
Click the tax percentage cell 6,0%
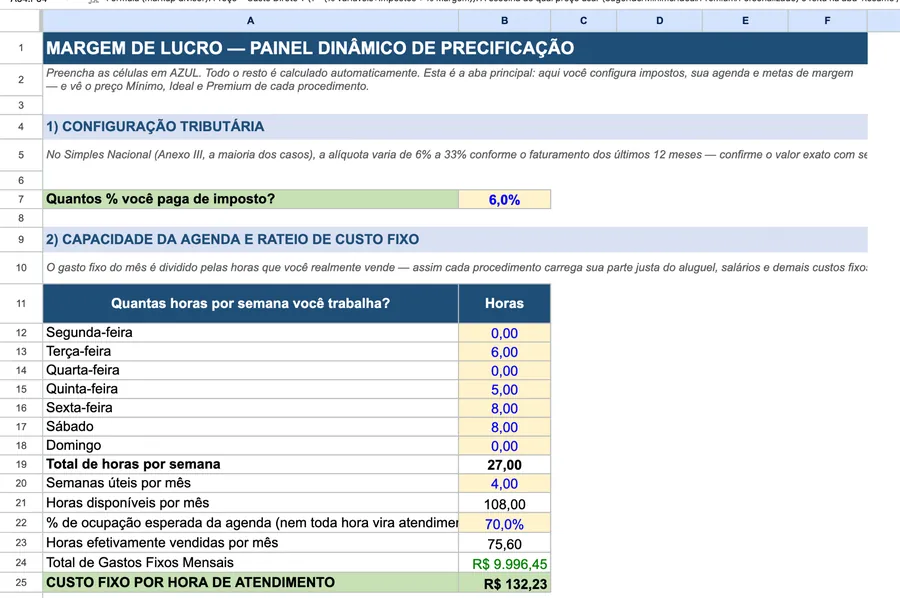click(504, 199)
